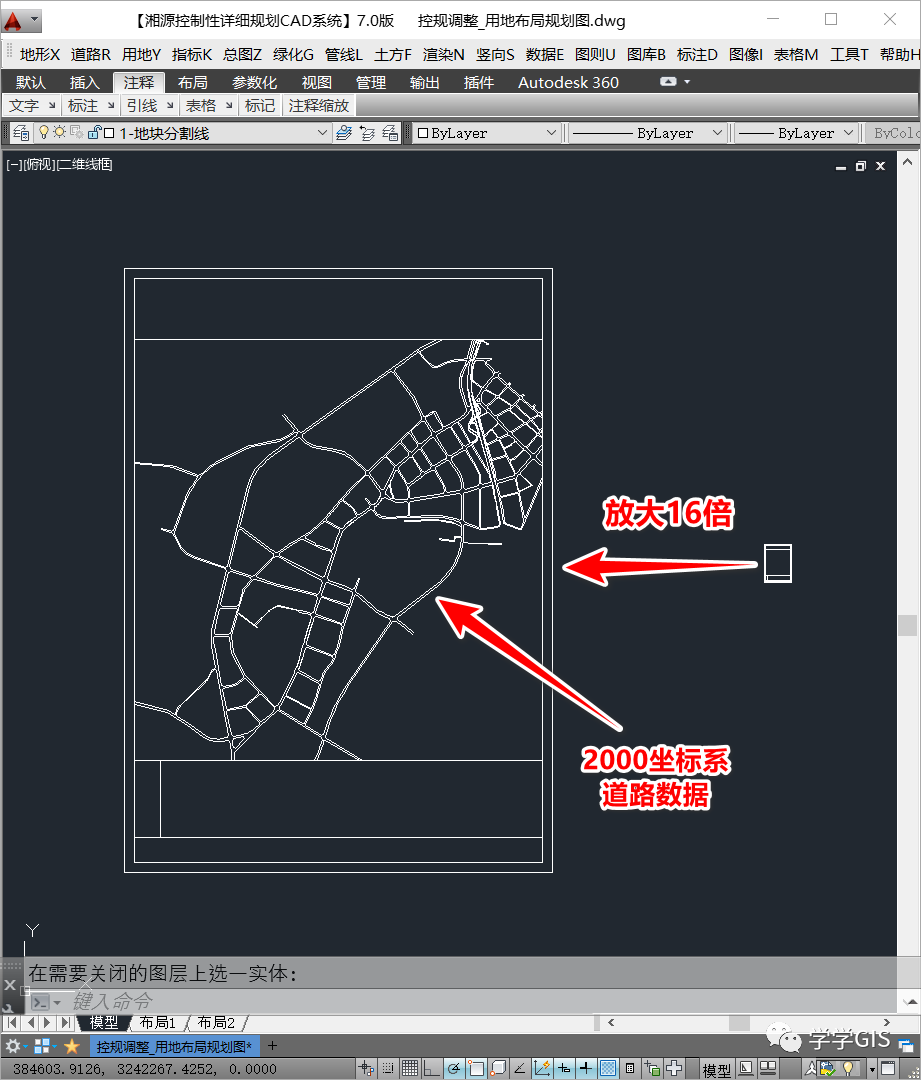Image resolution: width=921 pixels, height=1080 pixels.
Task: Open the 道路R menu
Action: pyautogui.click(x=90, y=54)
